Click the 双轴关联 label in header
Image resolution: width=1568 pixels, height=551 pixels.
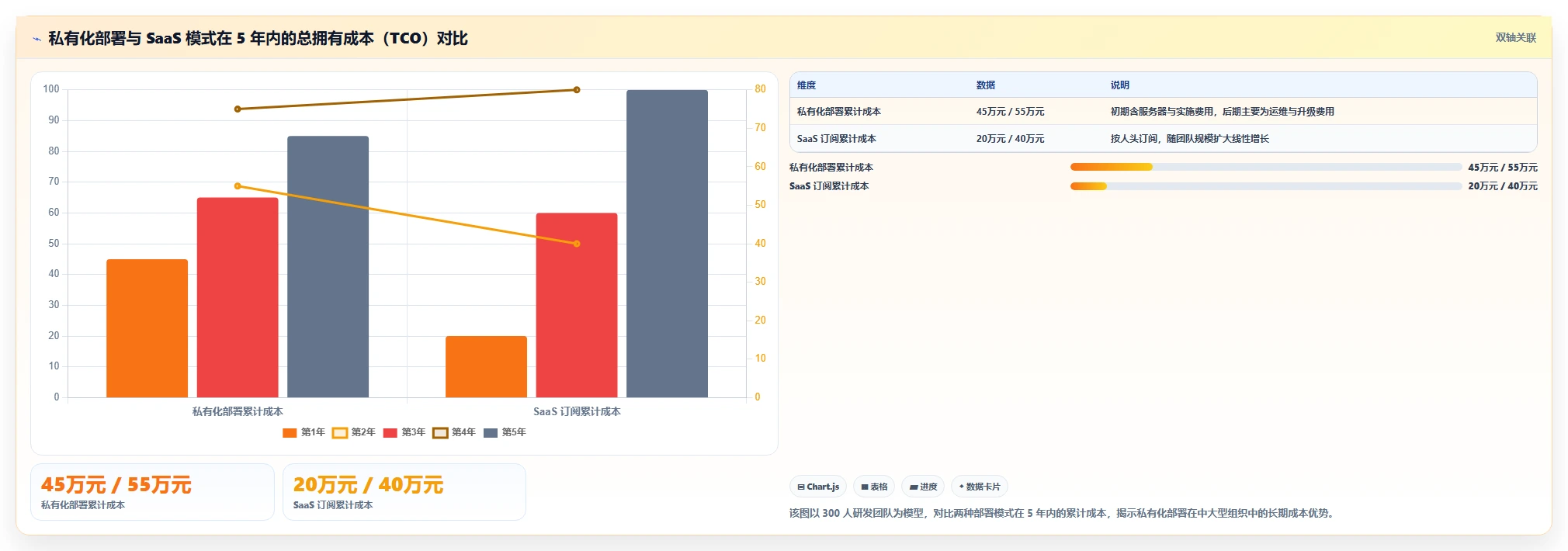1515,37
